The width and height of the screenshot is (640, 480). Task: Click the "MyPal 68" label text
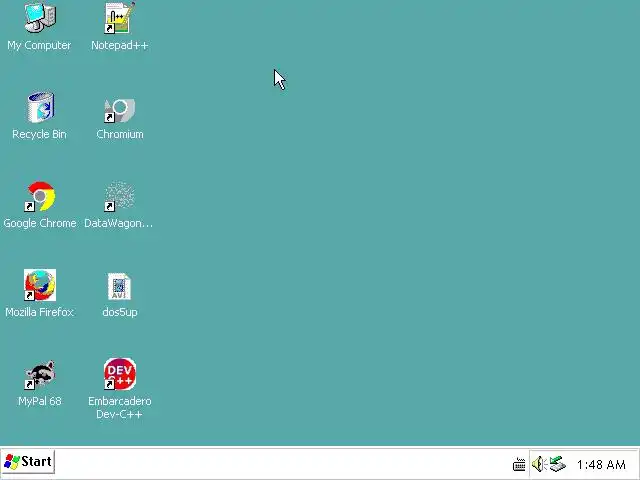[x=40, y=401]
